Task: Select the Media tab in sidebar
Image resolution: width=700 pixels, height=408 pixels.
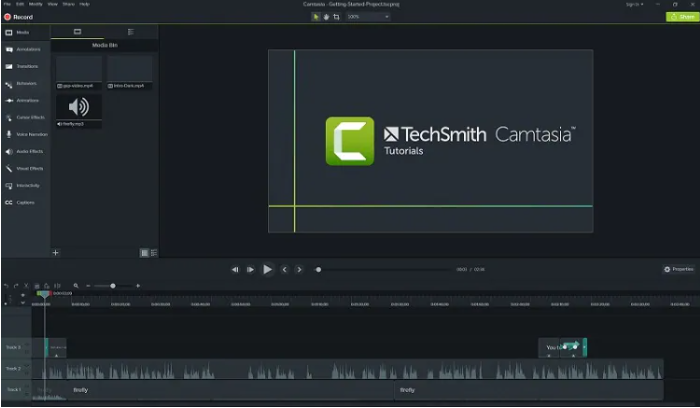Action: click(25, 32)
